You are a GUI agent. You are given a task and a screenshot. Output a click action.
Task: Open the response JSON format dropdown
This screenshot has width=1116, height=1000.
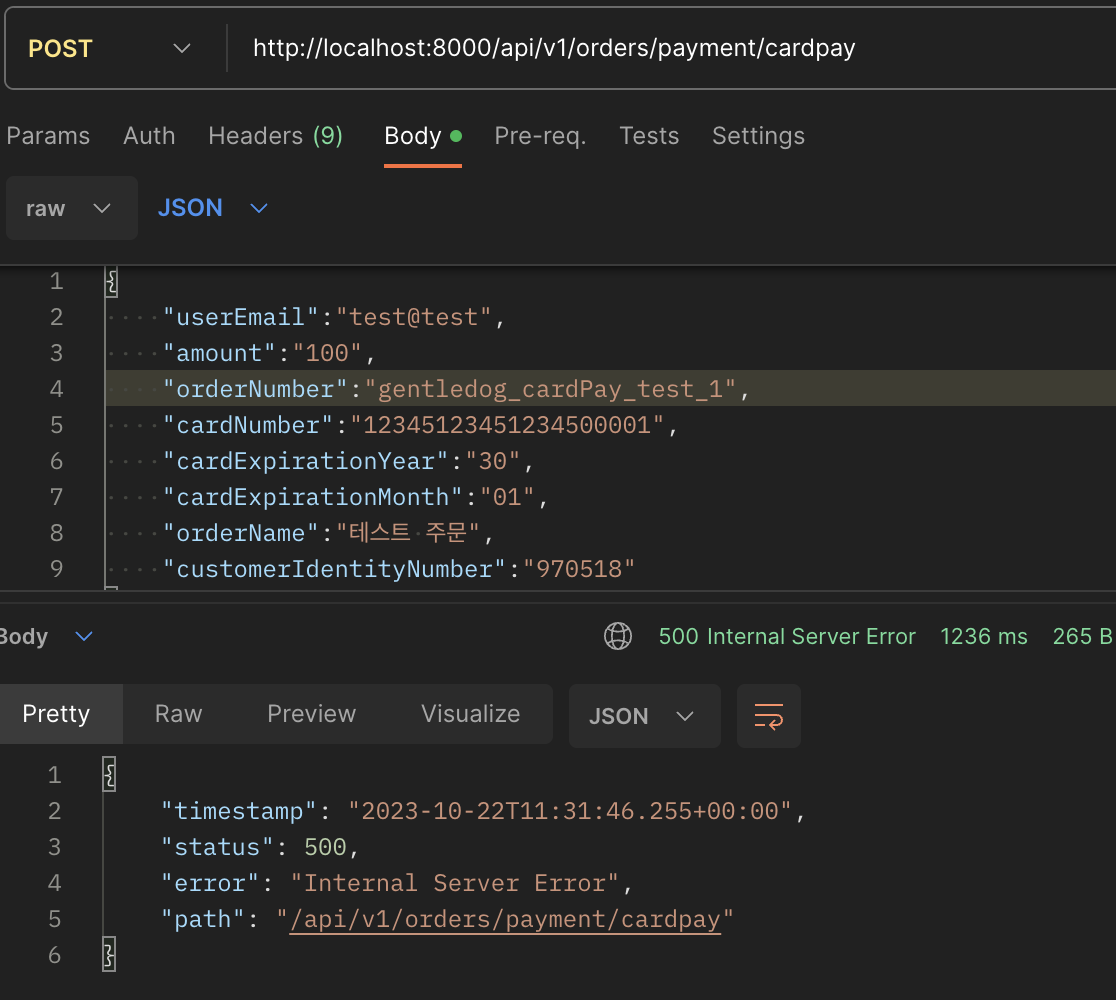tap(643, 716)
